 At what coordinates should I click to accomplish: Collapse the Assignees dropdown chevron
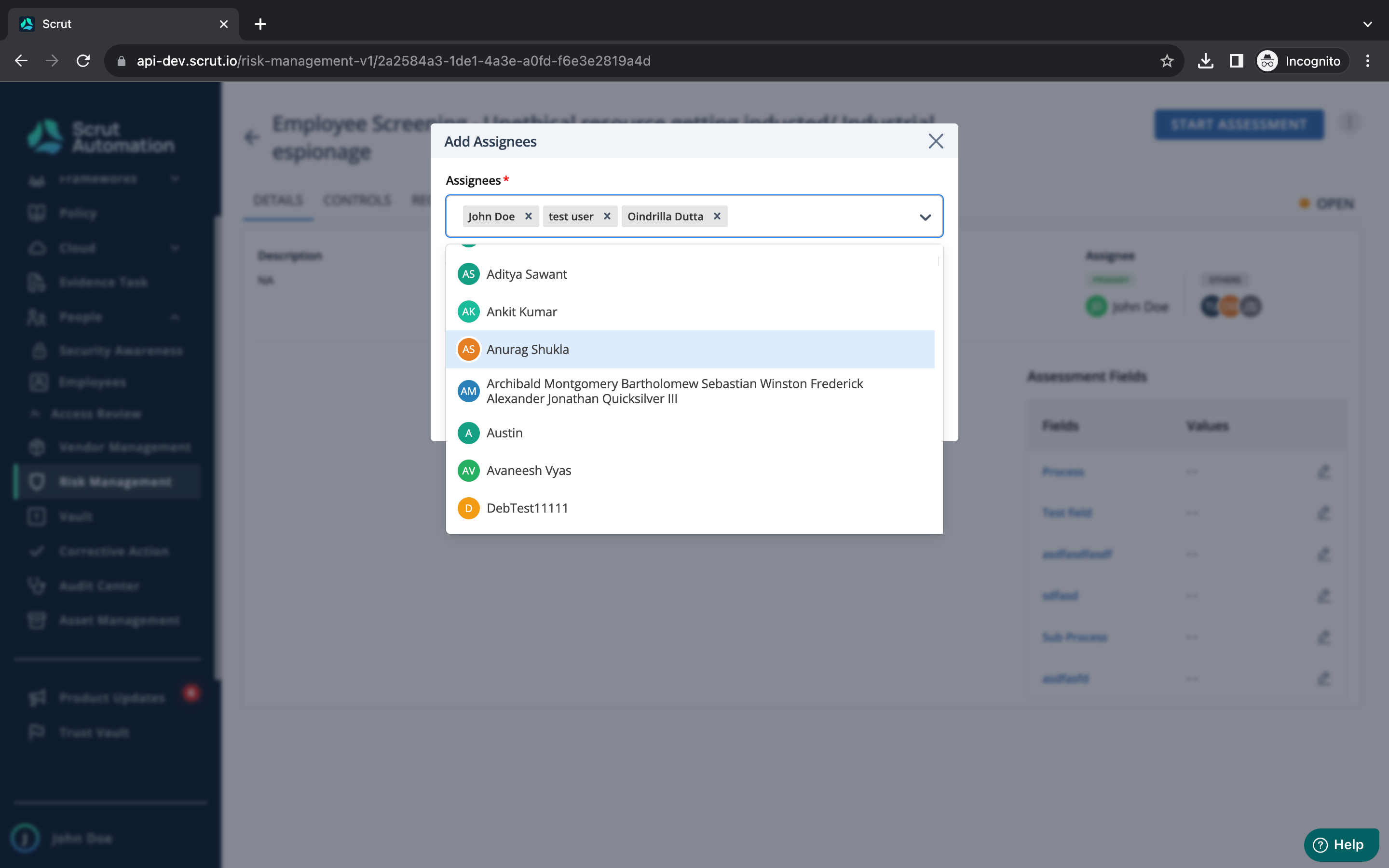pos(925,217)
